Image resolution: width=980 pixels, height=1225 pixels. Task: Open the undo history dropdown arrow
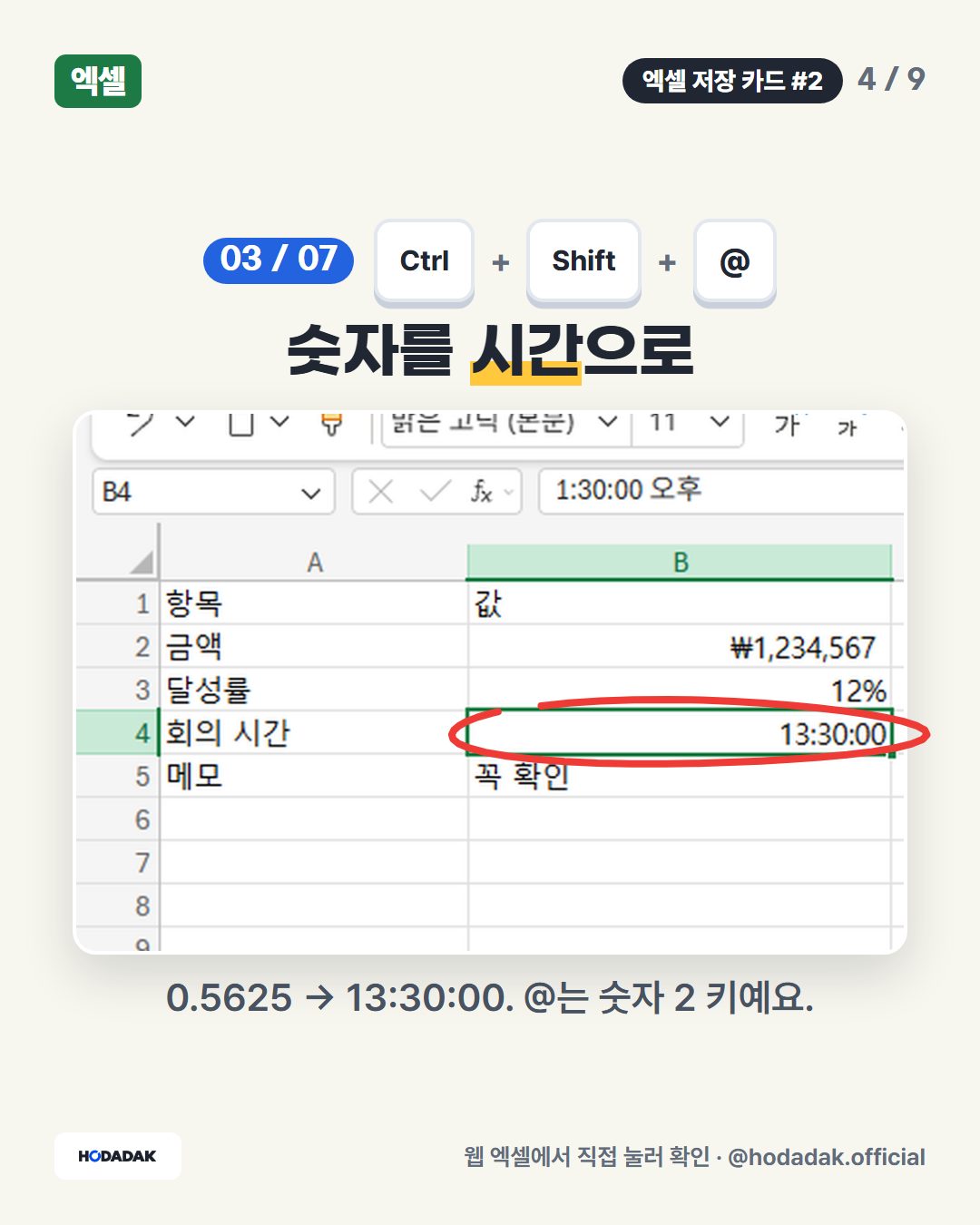tap(185, 422)
